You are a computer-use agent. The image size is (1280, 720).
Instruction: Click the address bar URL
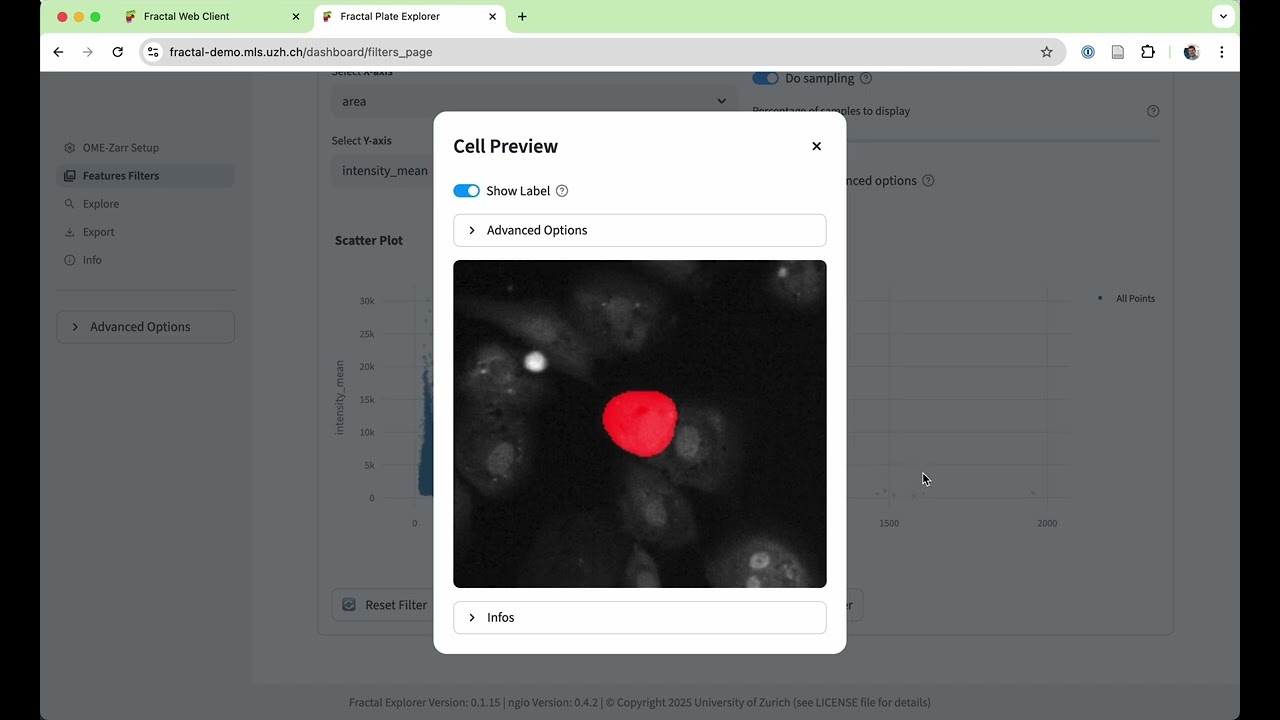(301, 52)
